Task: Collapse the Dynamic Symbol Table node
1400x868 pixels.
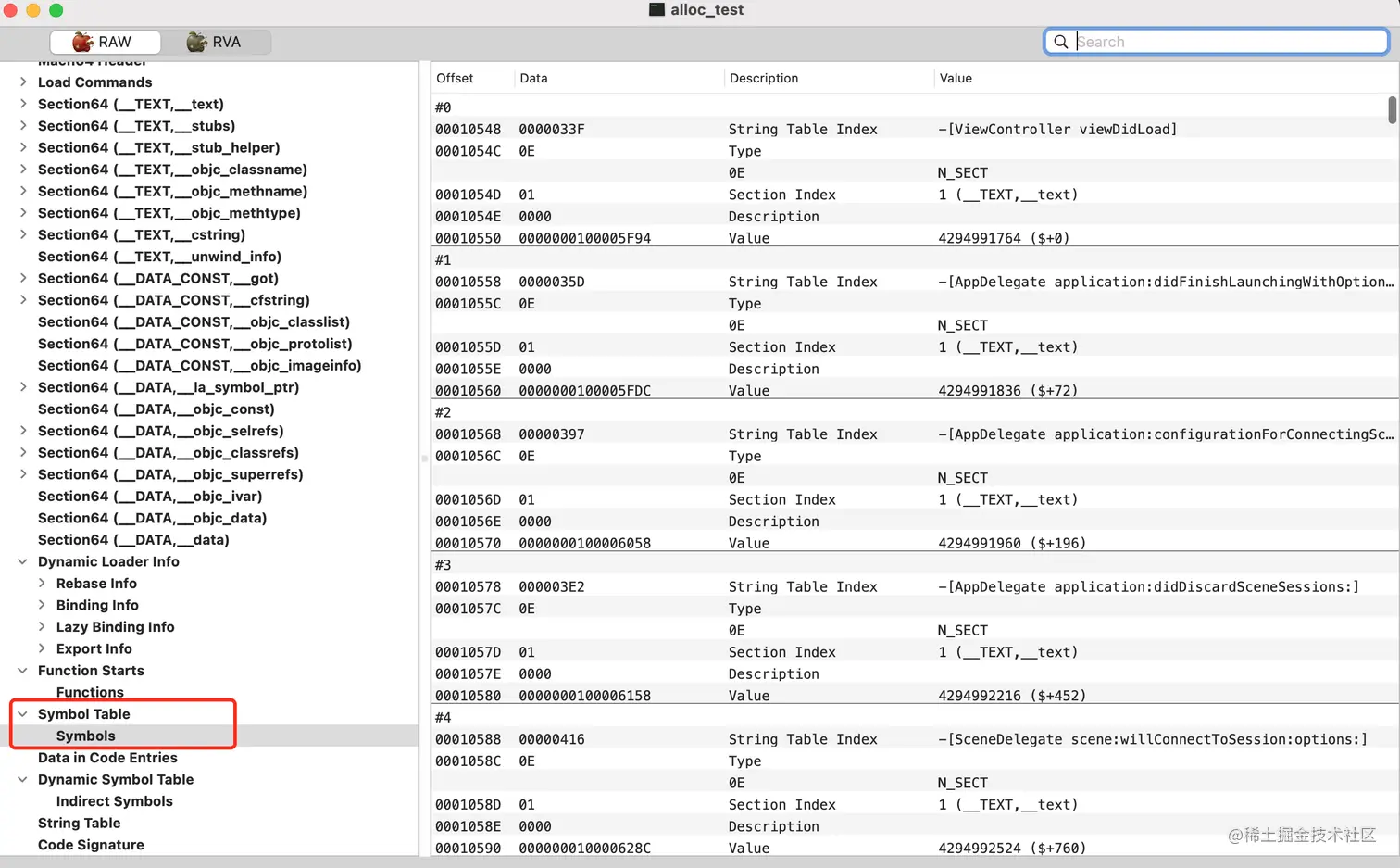Action: click(23, 779)
